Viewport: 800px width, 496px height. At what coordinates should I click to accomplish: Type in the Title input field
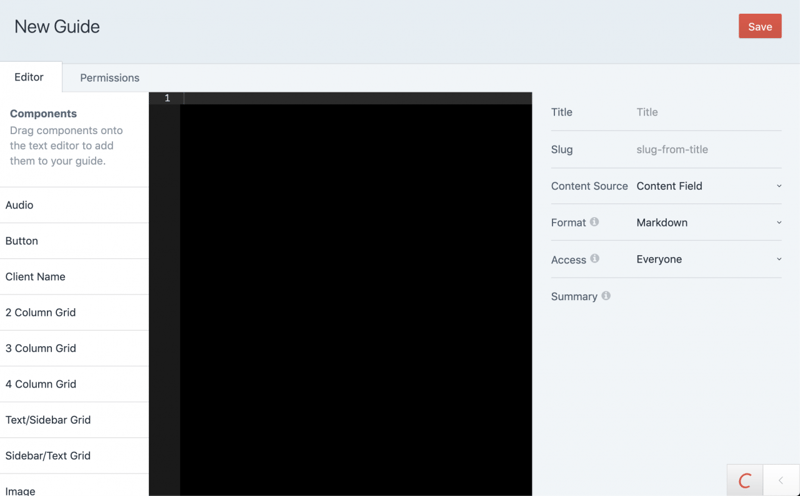(706, 112)
